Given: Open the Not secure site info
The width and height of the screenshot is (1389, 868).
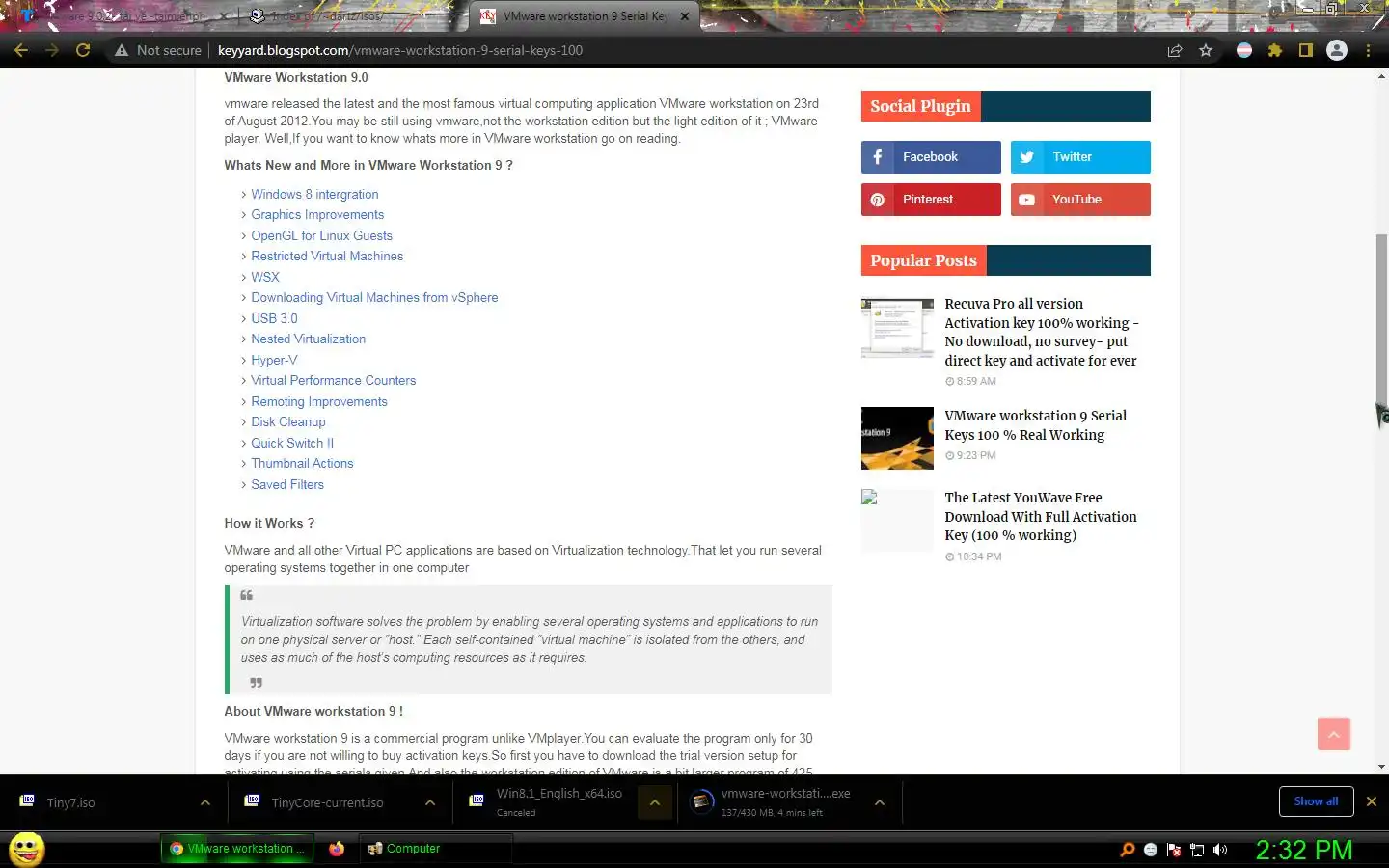Looking at the screenshot, I should click(158, 50).
